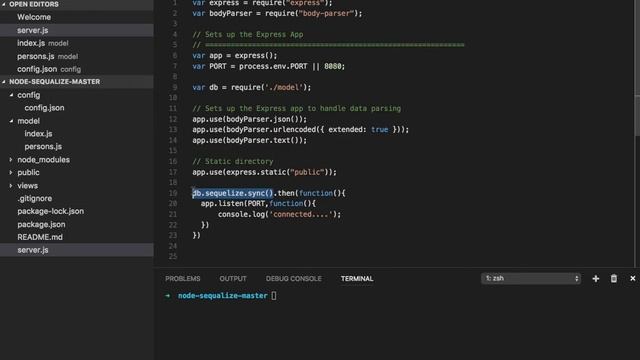Open index.js under model folder

click(x=38, y=133)
